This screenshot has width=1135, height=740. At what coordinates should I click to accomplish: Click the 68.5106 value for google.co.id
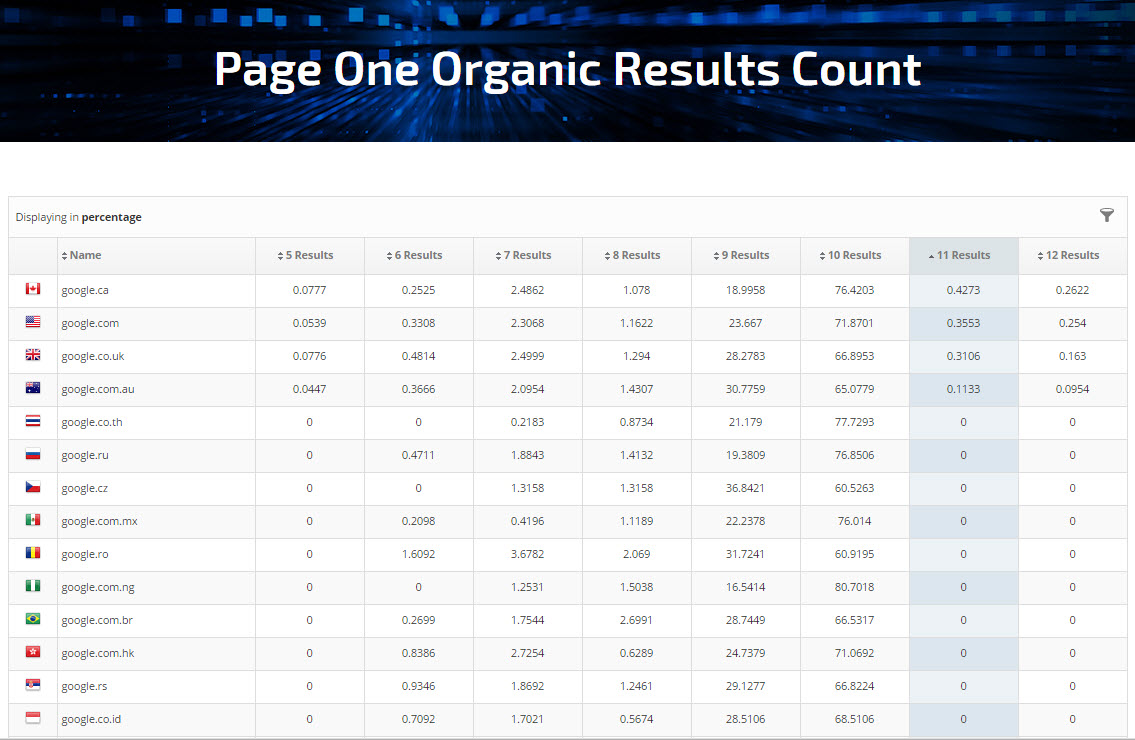(854, 719)
